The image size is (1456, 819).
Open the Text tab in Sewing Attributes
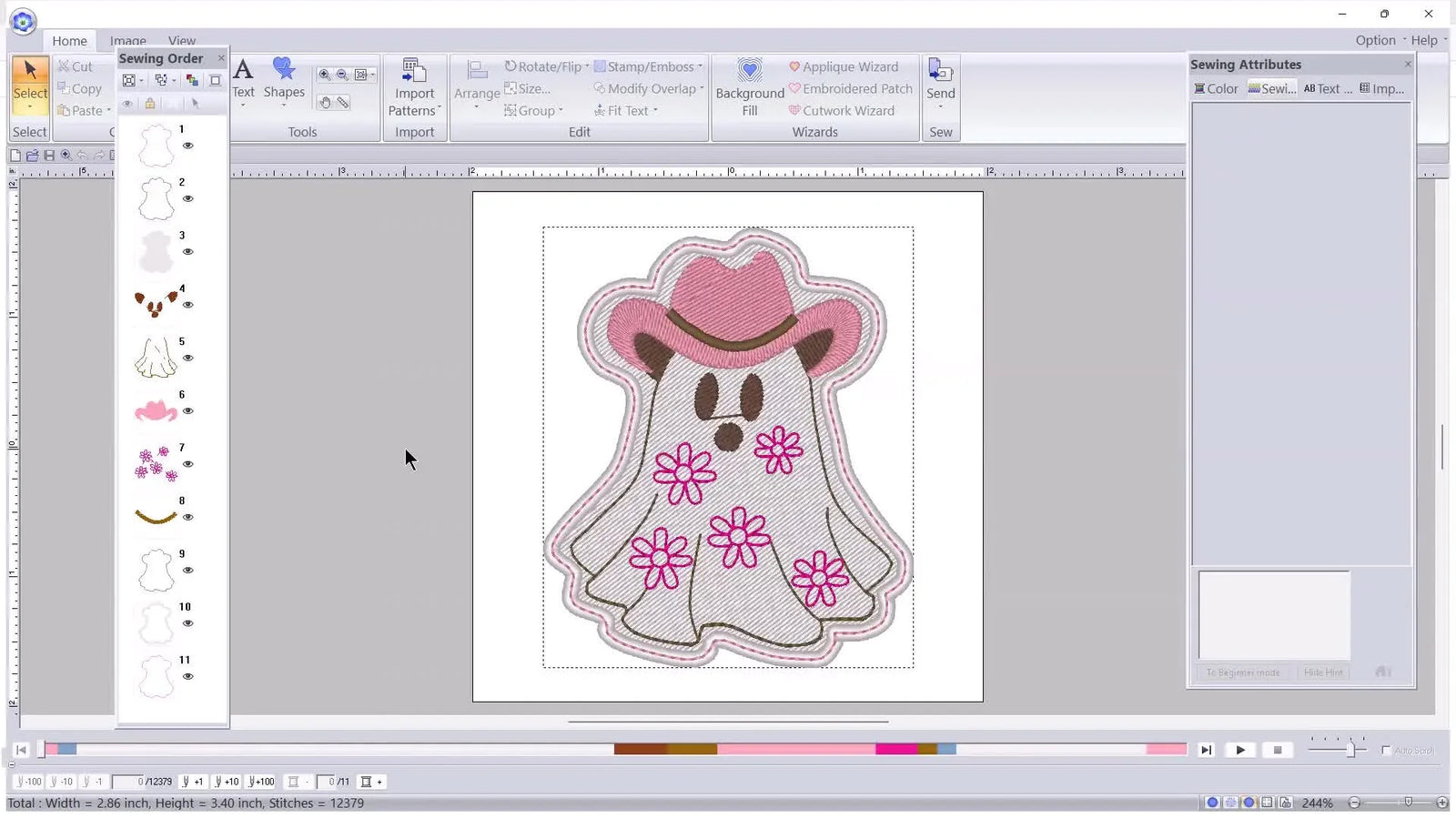(1328, 88)
